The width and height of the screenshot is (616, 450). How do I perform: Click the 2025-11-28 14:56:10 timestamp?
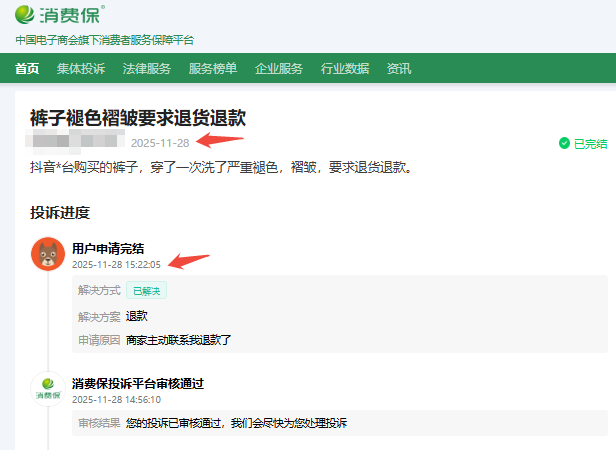point(116,399)
